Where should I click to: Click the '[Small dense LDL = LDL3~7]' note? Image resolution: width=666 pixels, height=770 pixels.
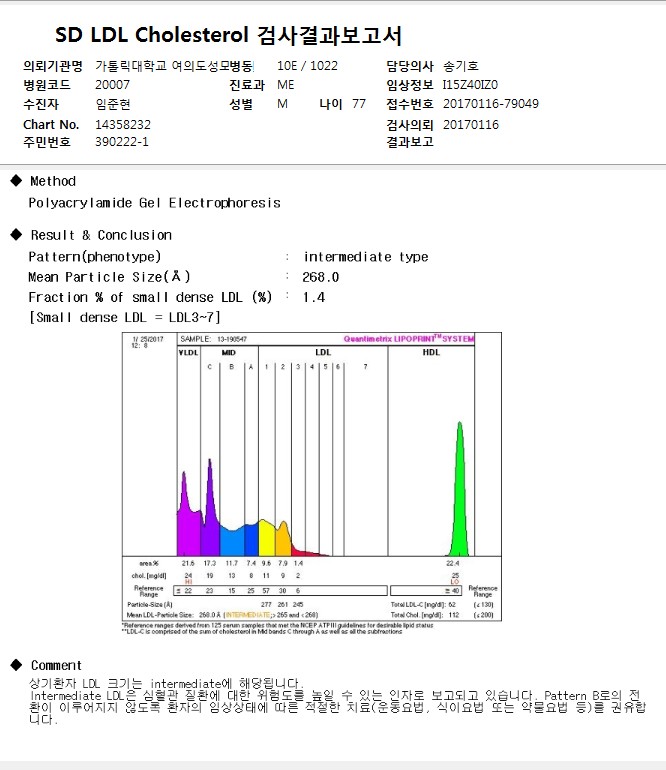[125, 317]
